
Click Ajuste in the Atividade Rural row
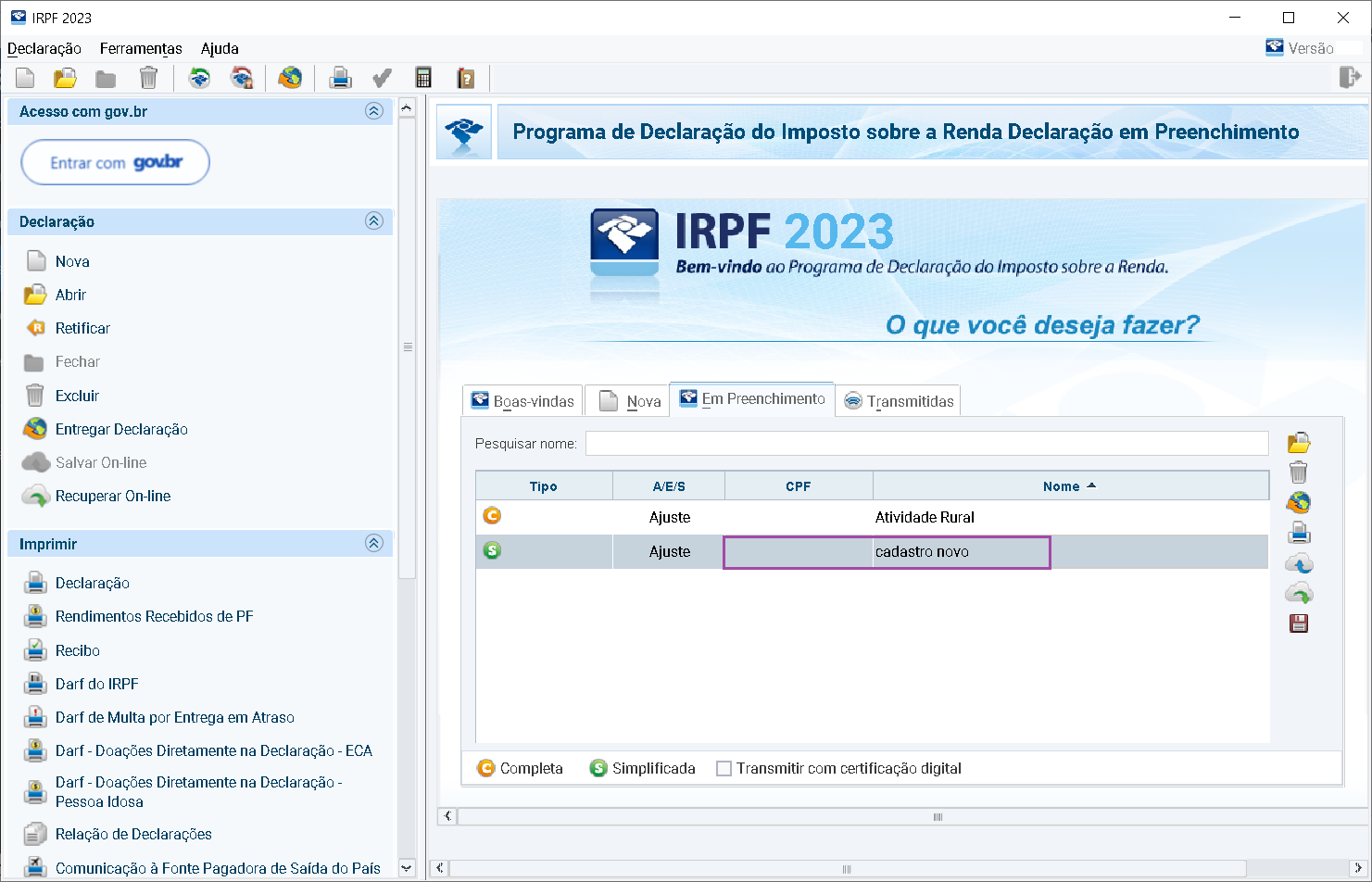[670, 517]
